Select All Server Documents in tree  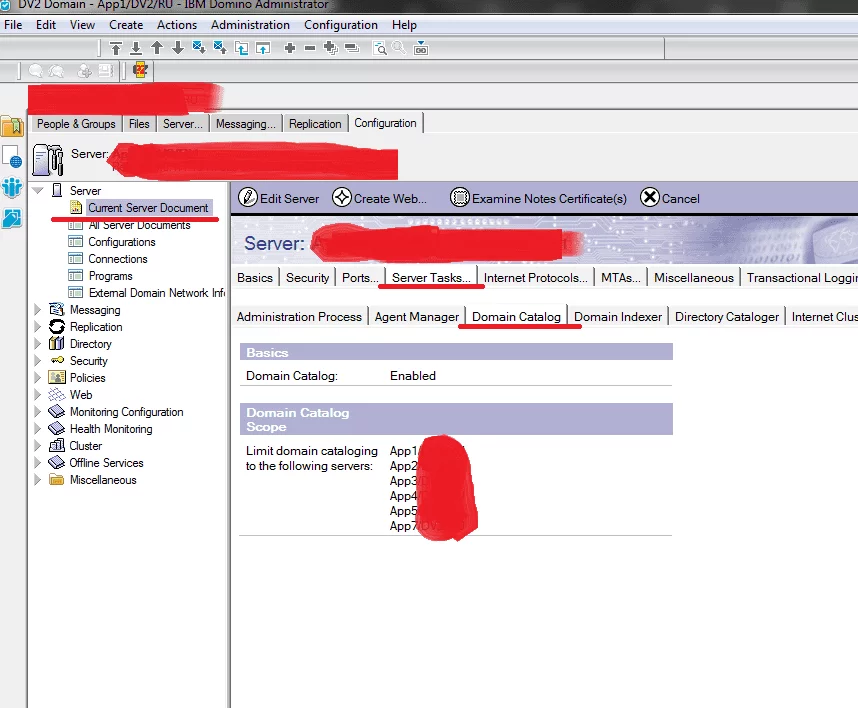[x=139, y=225]
